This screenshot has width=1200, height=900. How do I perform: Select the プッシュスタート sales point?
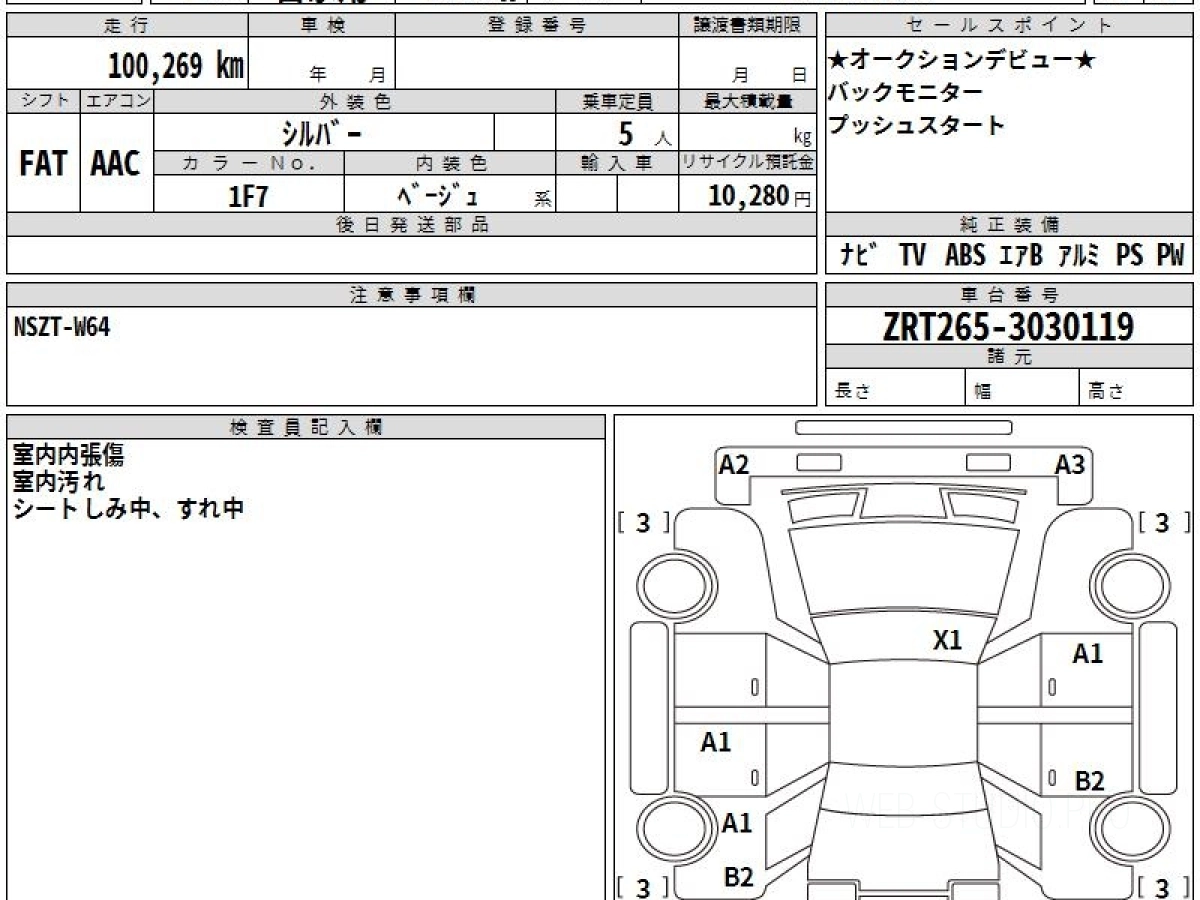(917, 126)
